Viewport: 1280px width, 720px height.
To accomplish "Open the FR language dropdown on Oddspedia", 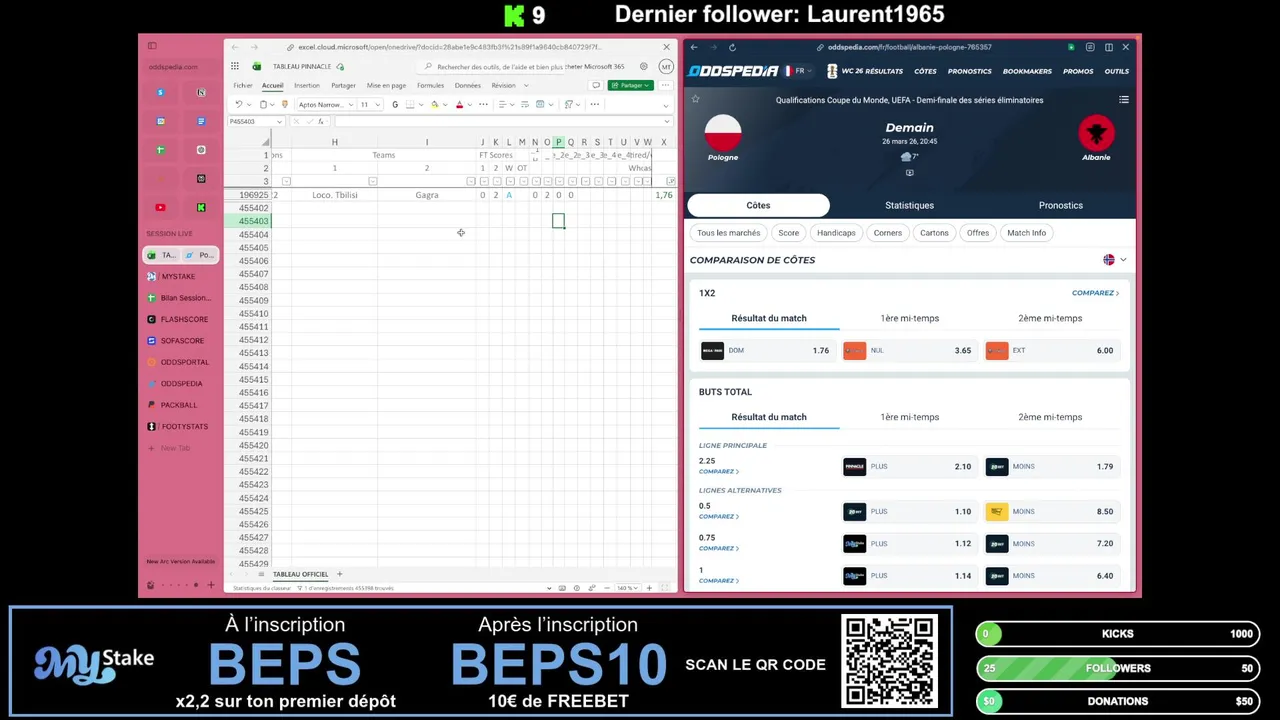I will [x=800, y=71].
